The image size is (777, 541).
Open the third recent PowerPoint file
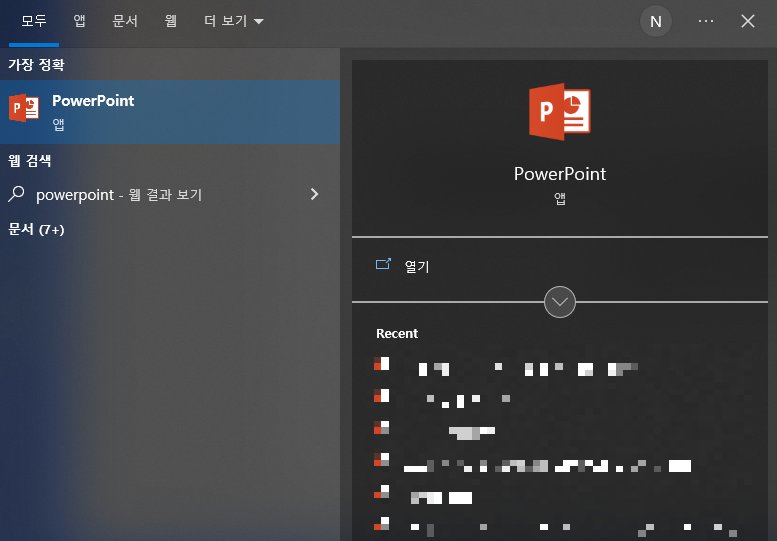(x=559, y=431)
